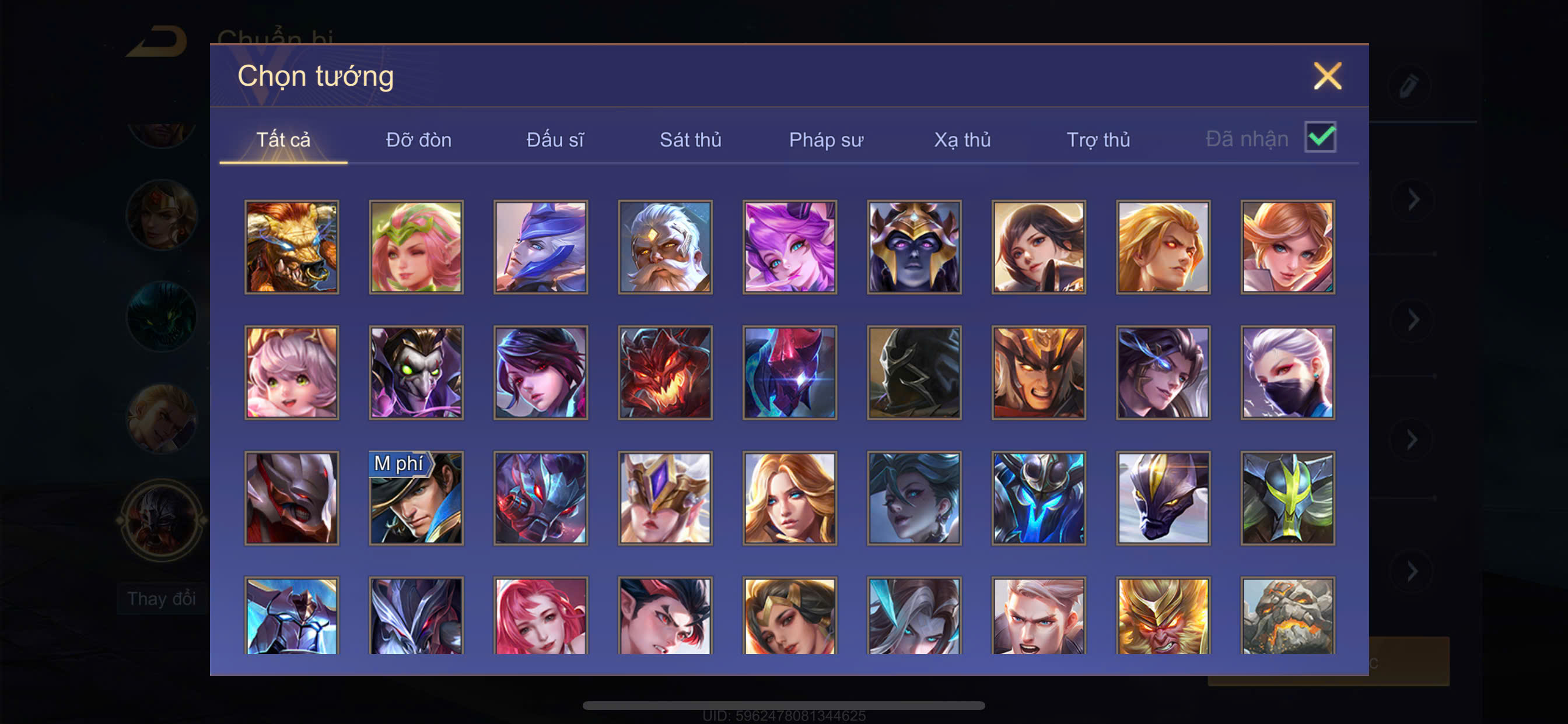This screenshot has width=1568, height=724.
Task: Pick the rock golem hero with lava
Action: (1287, 616)
